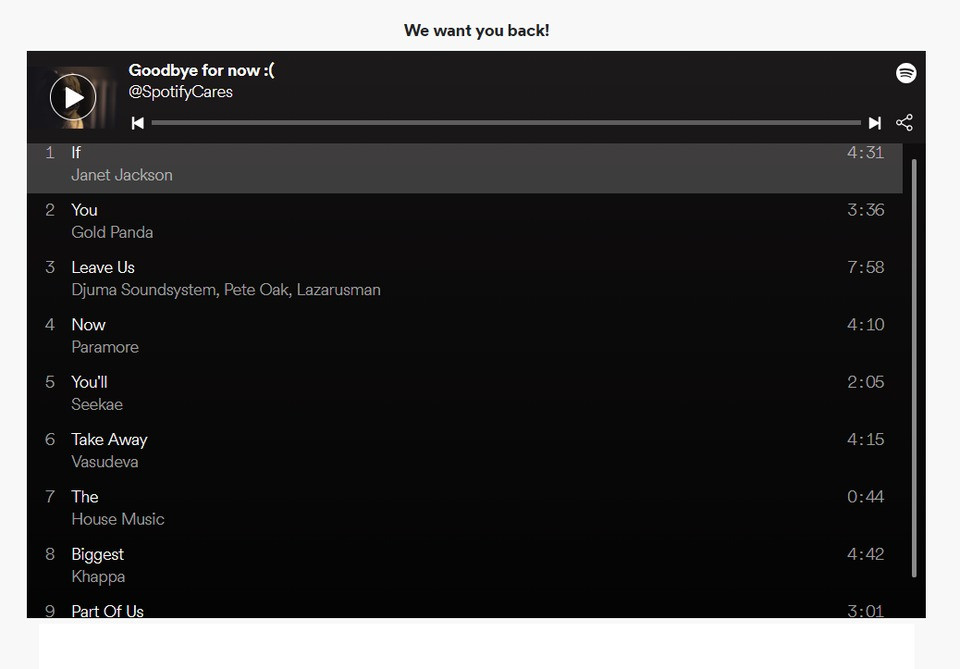This screenshot has width=960, height=669.
Task: Click the track list scrollbar
Action: pos(914,368)
